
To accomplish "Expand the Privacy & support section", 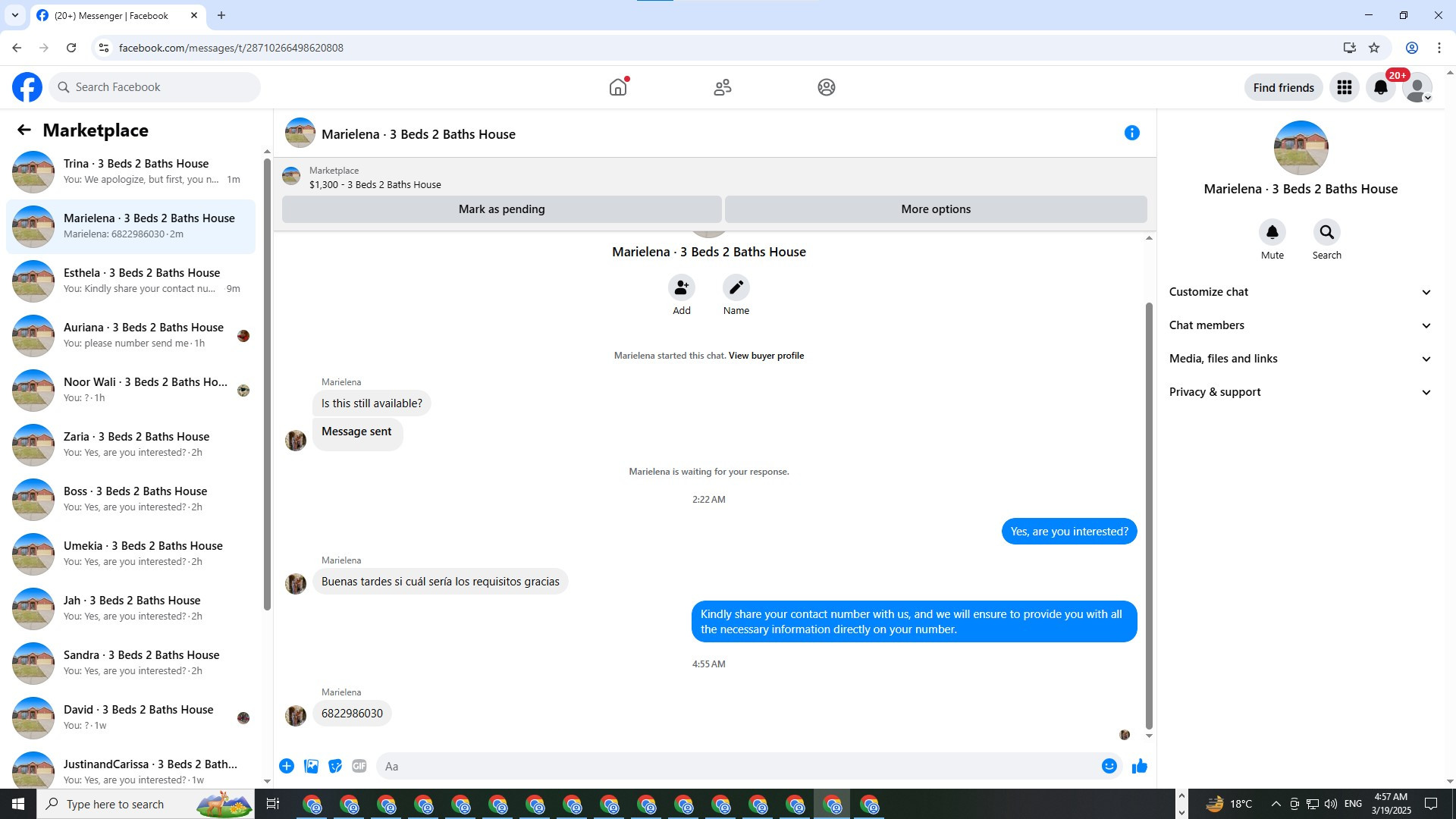I will [1301, 392].
